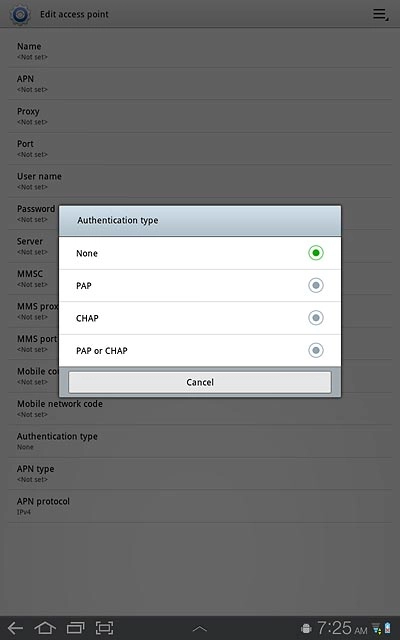Open recent apps icon in navigation bar
This screenshot has width=400, height=640.
pos(75,628)
